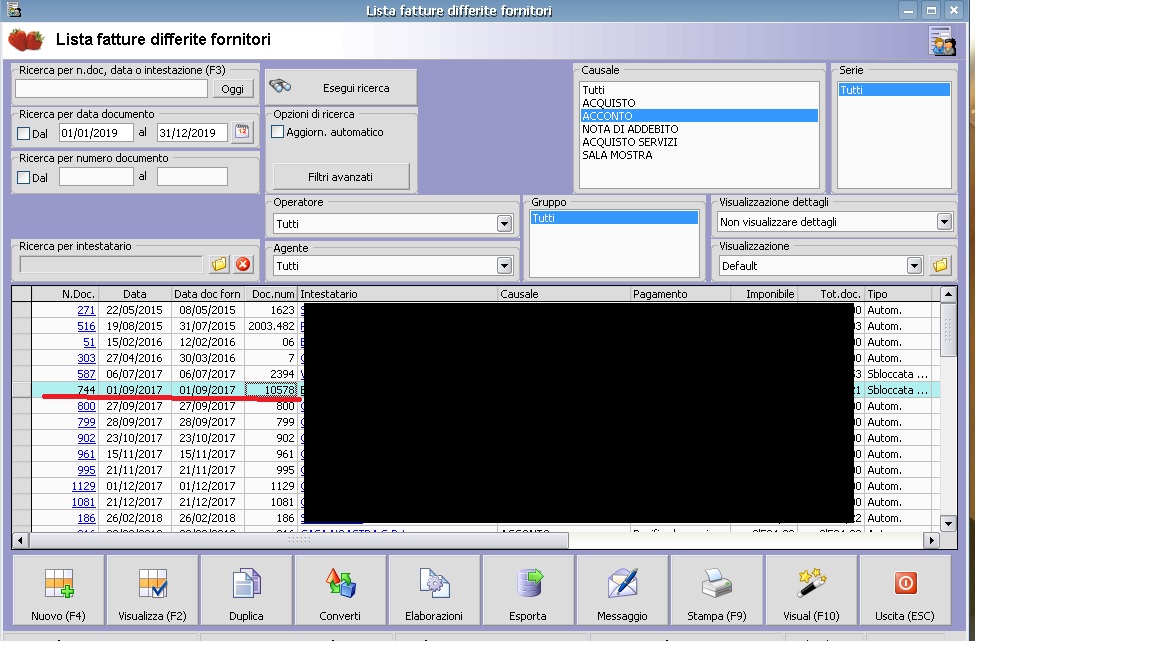The height and width of the screenshot is (648, 1152).
Task: Open the Visualizzazione Default dropdown
Action: point(914,265)
